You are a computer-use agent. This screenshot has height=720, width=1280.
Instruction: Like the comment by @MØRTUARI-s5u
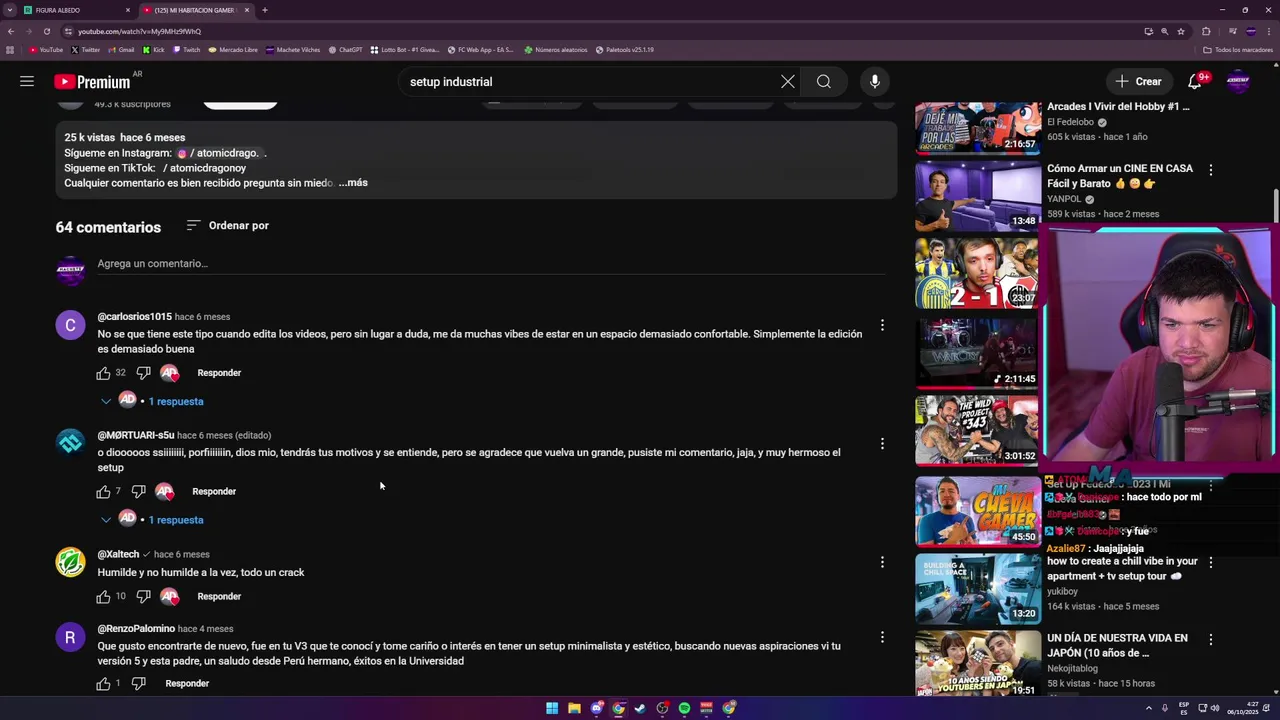103,492
